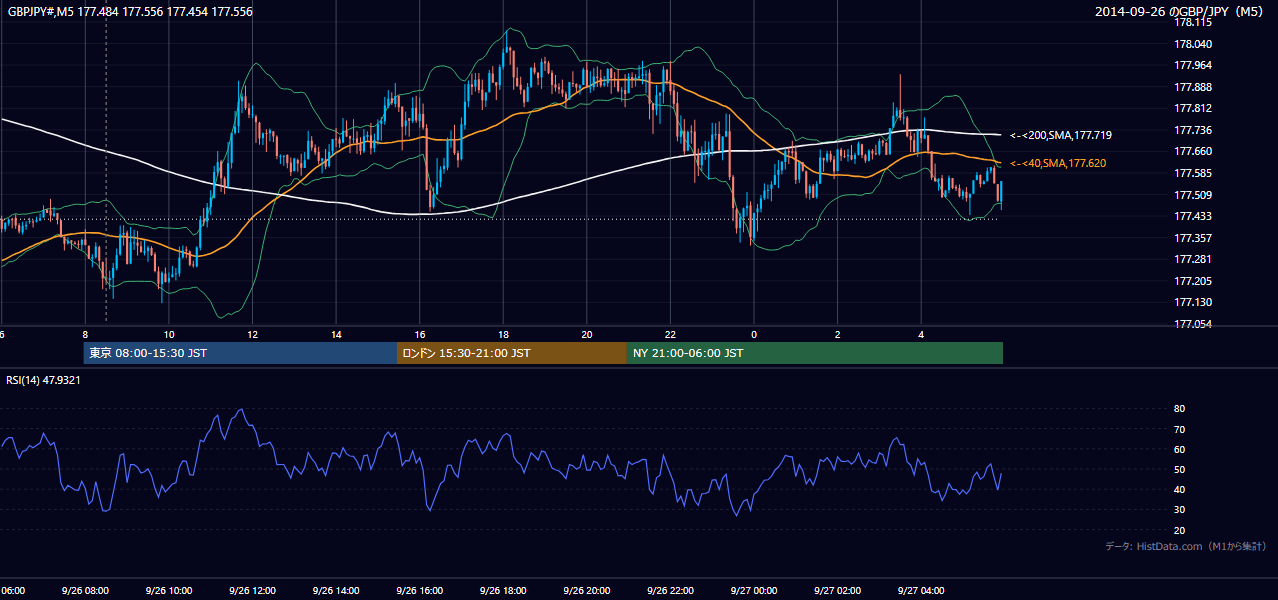Image resolution: width=1278 pixels, height=600 pixels.
Task: Click price level 177.433 on the axis
Action: [1193, 216]
